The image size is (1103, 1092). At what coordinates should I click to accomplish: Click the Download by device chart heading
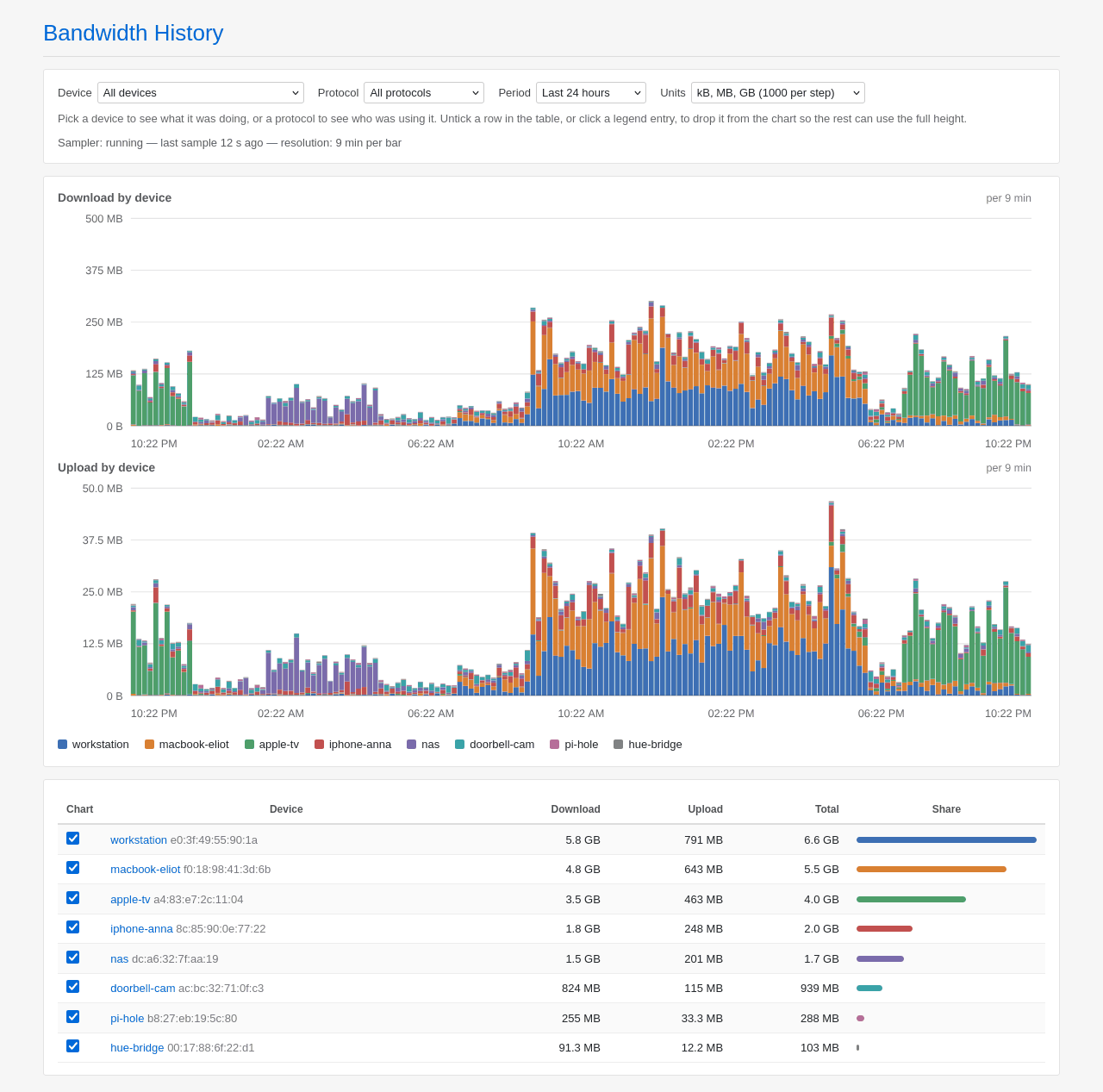coord(115,197)
